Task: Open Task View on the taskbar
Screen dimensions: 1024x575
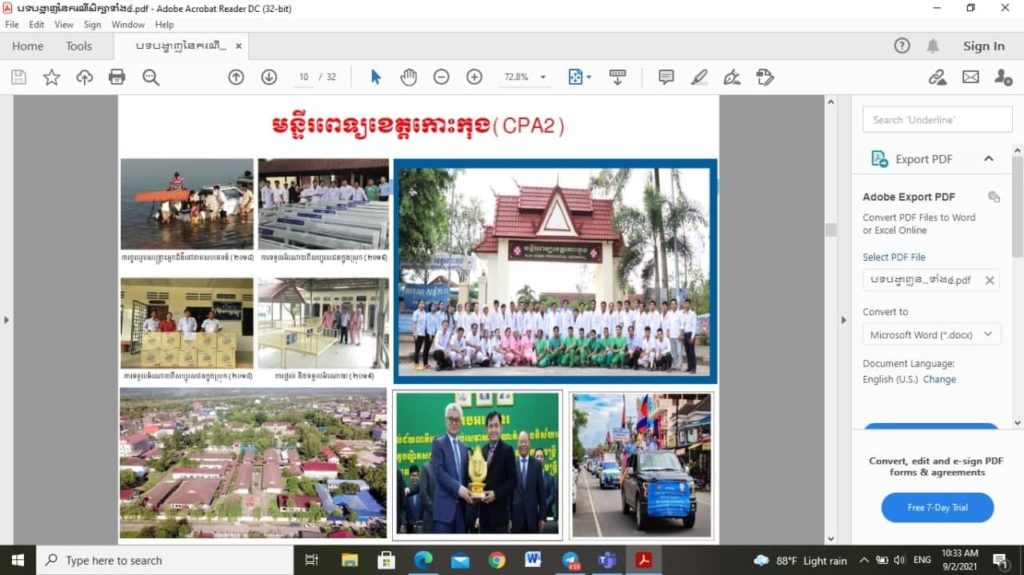Action: tap(312, 560)
